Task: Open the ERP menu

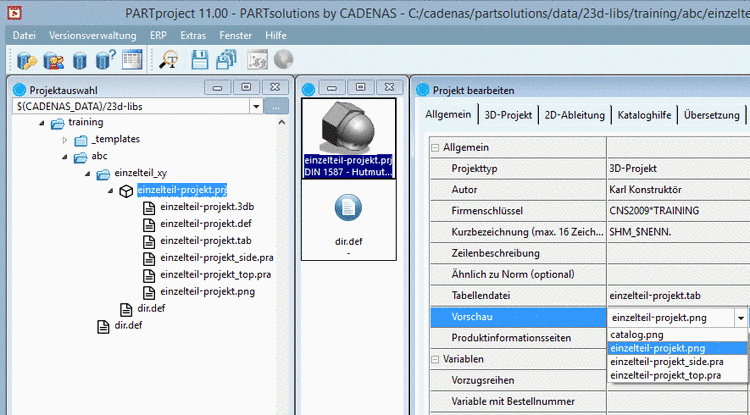Action: (x=158, y=35)
